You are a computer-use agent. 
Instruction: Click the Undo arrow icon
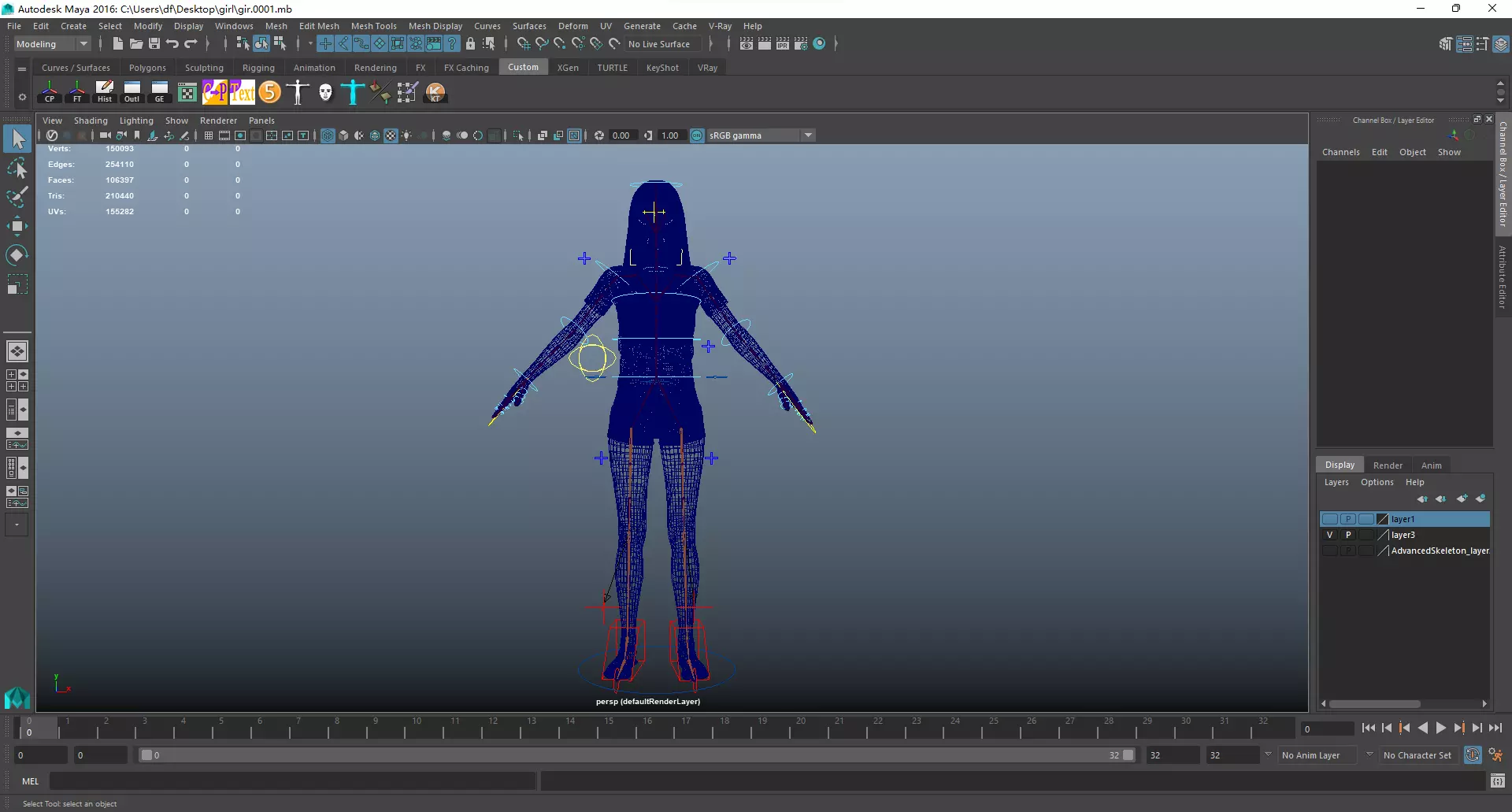tap(172, 44)
